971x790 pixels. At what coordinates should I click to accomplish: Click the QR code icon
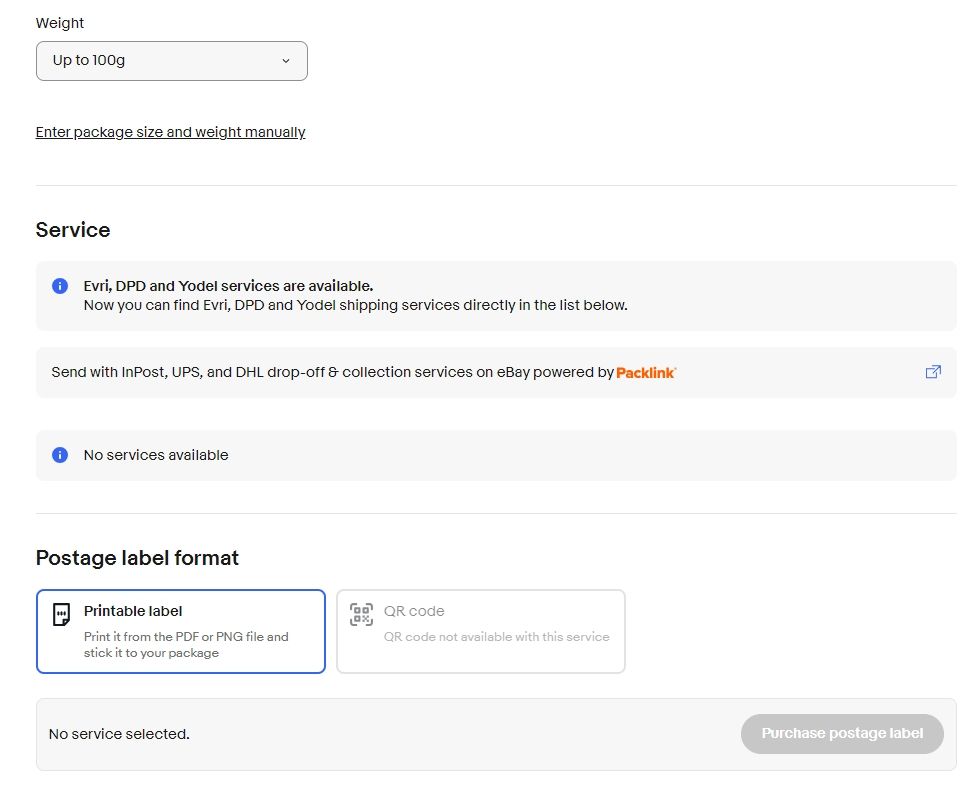361,614
